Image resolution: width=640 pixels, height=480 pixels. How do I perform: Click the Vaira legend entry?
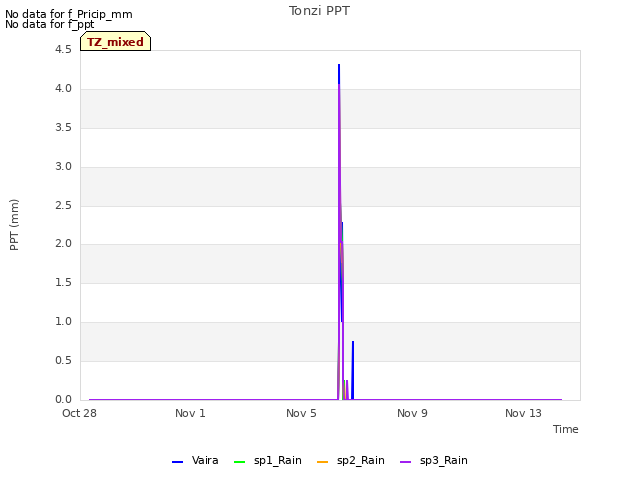point(196,460)
